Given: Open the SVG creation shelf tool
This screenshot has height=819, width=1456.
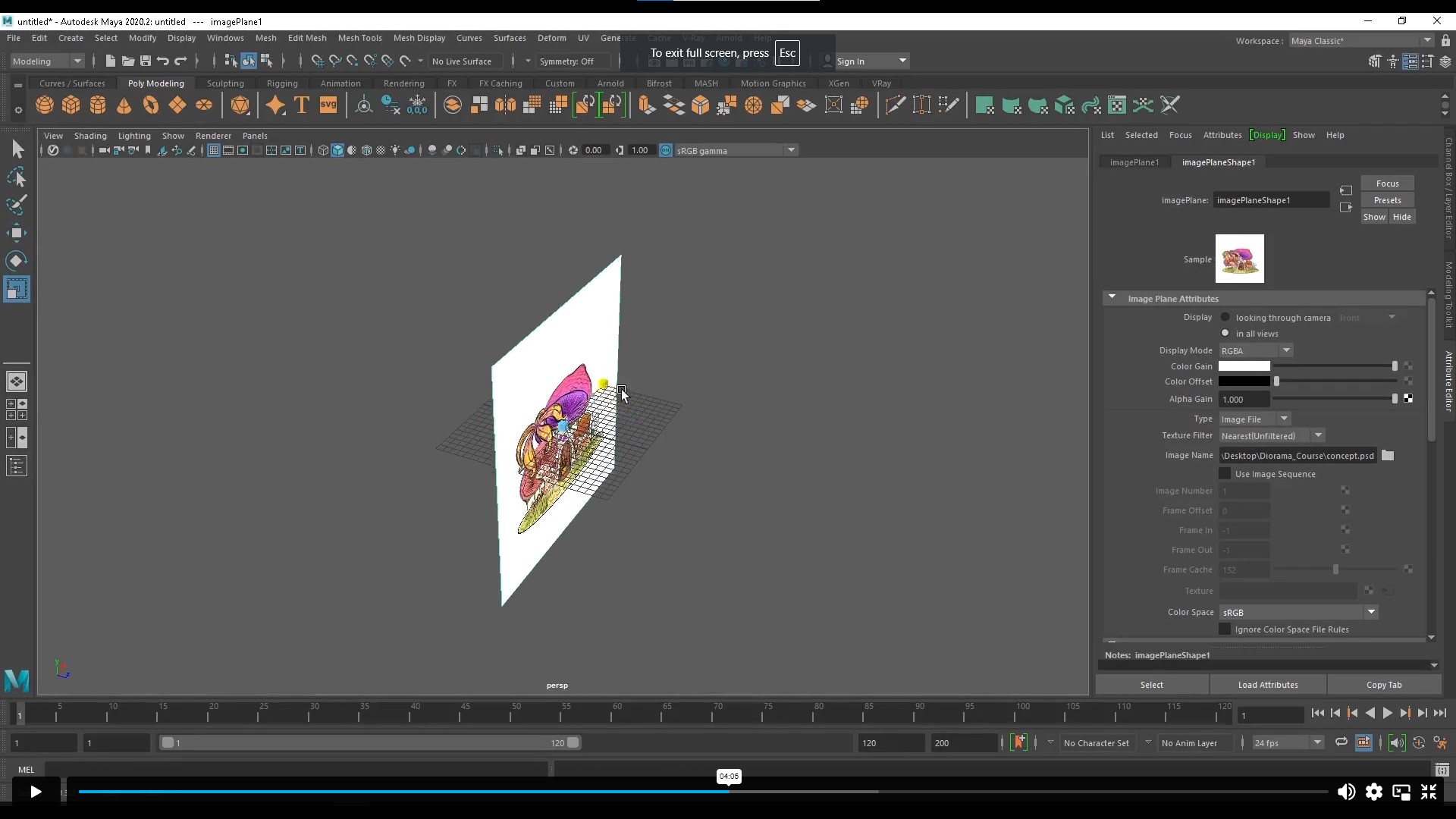Looking at the screenshot, I should [x=328, y=105].
